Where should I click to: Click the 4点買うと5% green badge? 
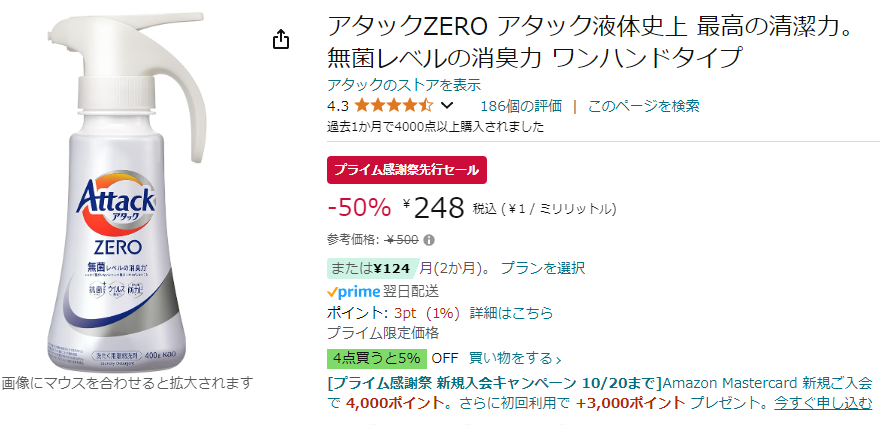tap(376, 358)
